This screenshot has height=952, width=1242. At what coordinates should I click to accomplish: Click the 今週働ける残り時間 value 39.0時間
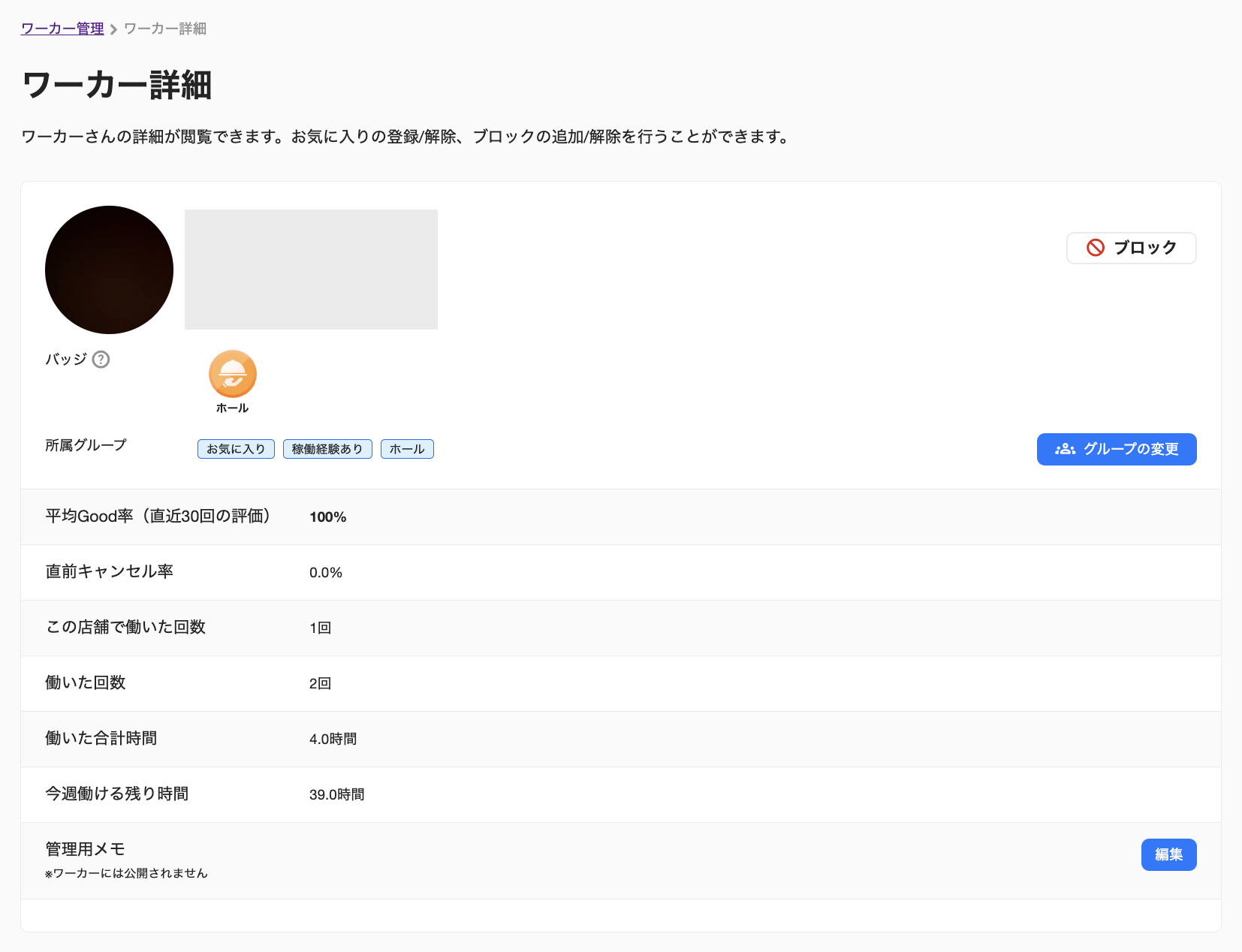337,794
